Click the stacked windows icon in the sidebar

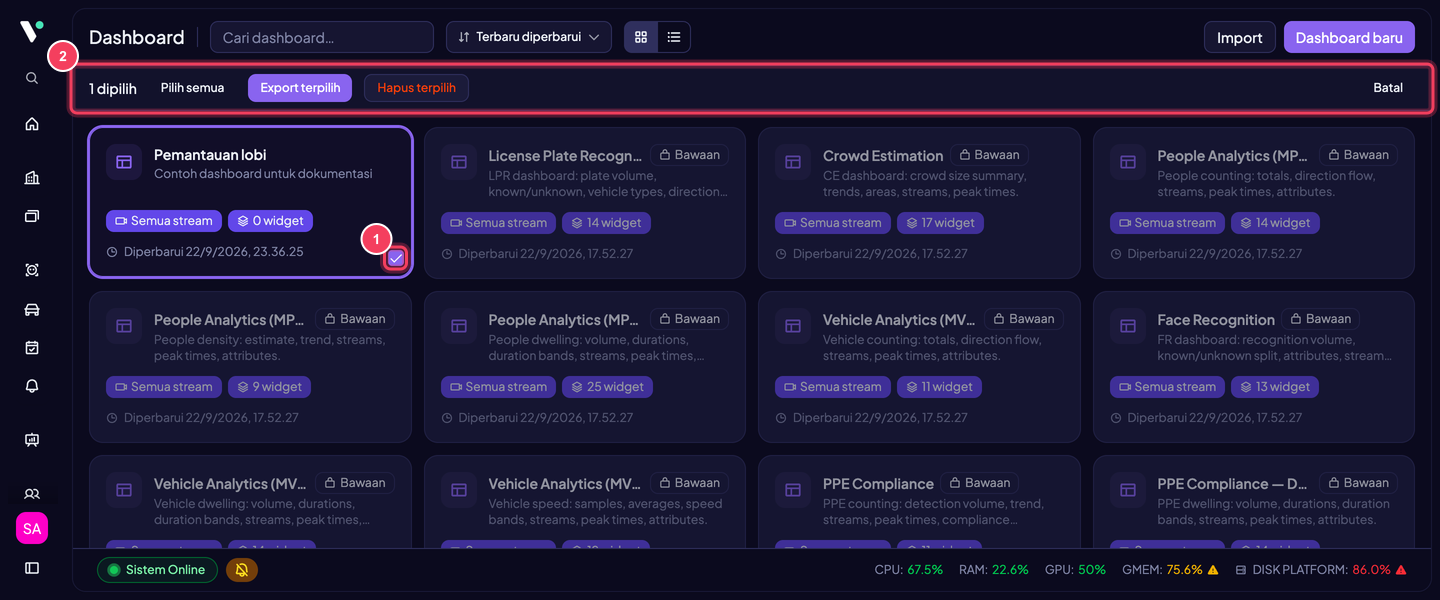(32, 216)
